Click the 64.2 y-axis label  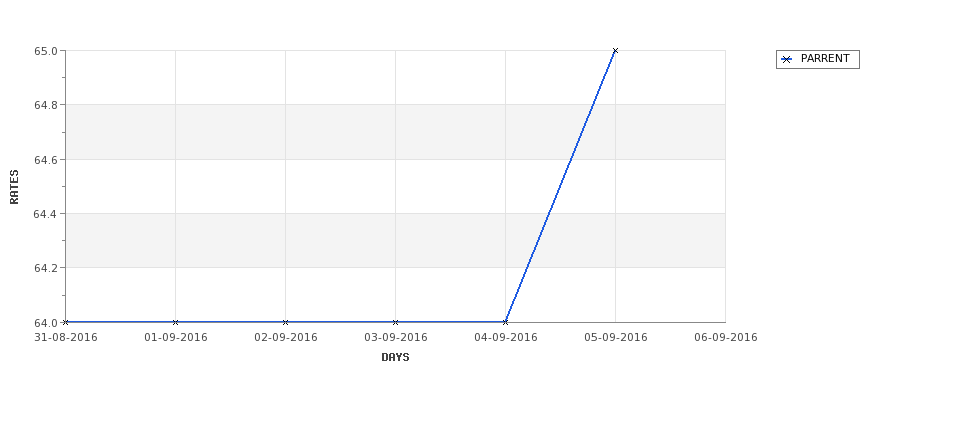click(x=46, y=268)
